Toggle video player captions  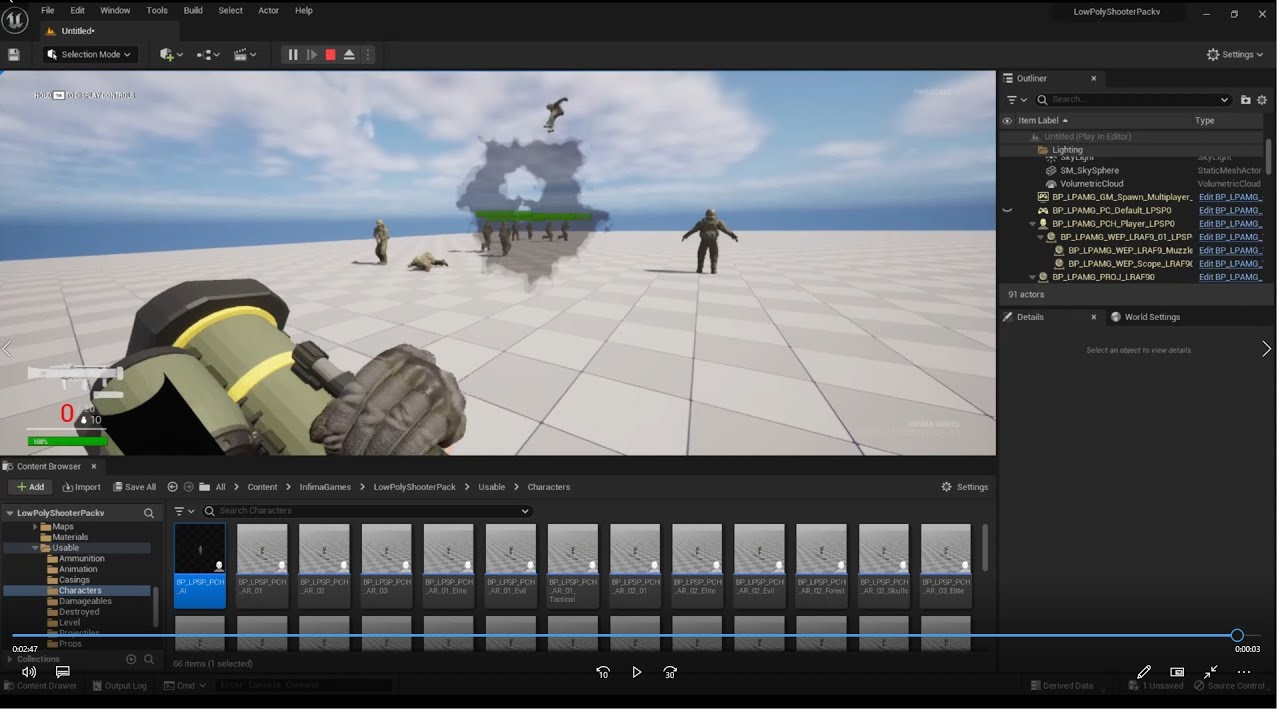click(63, 672)
